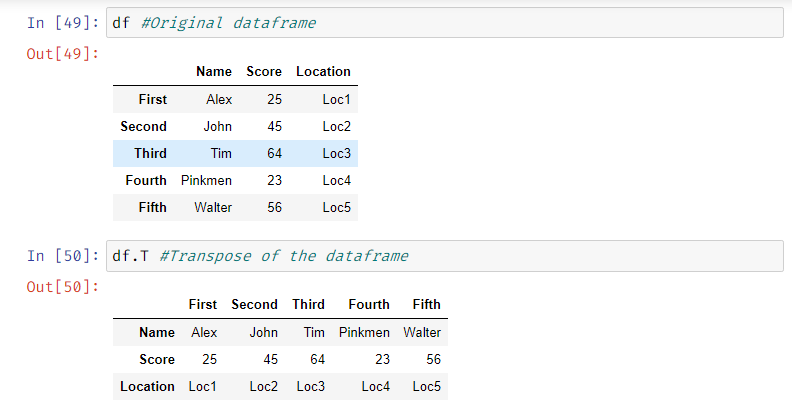Click the Third column header in transposed table
The image size is (792, 411).
click(308, 304)
